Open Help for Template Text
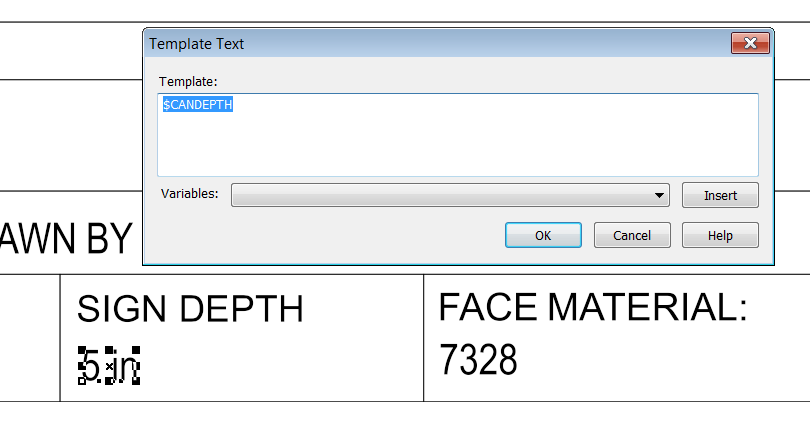The height and width of the screenshot is (421, 810). [719, 236]
